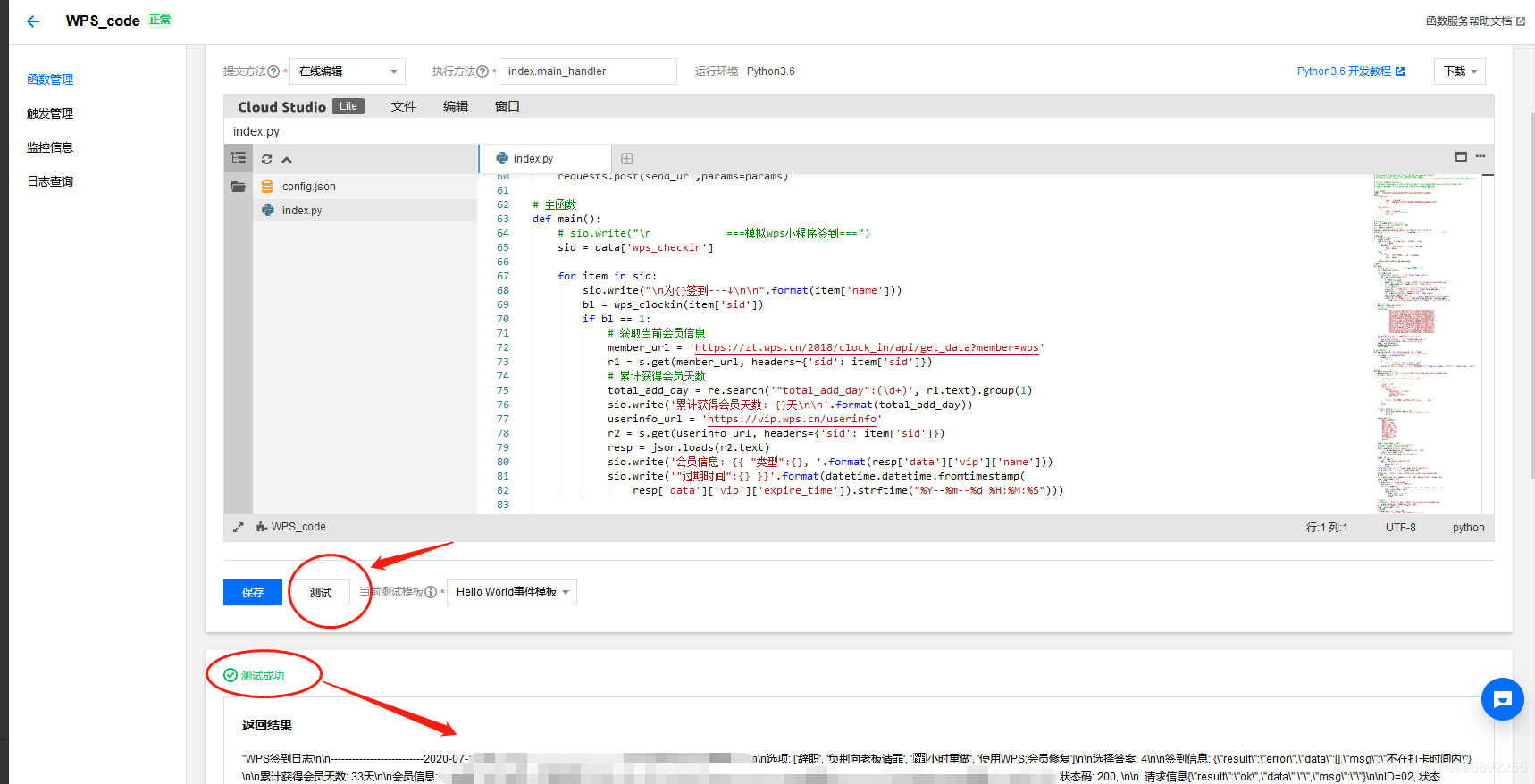Open 日志查询 in the sidebar
Screen dimensions: 1535x784
click(50, 181)
